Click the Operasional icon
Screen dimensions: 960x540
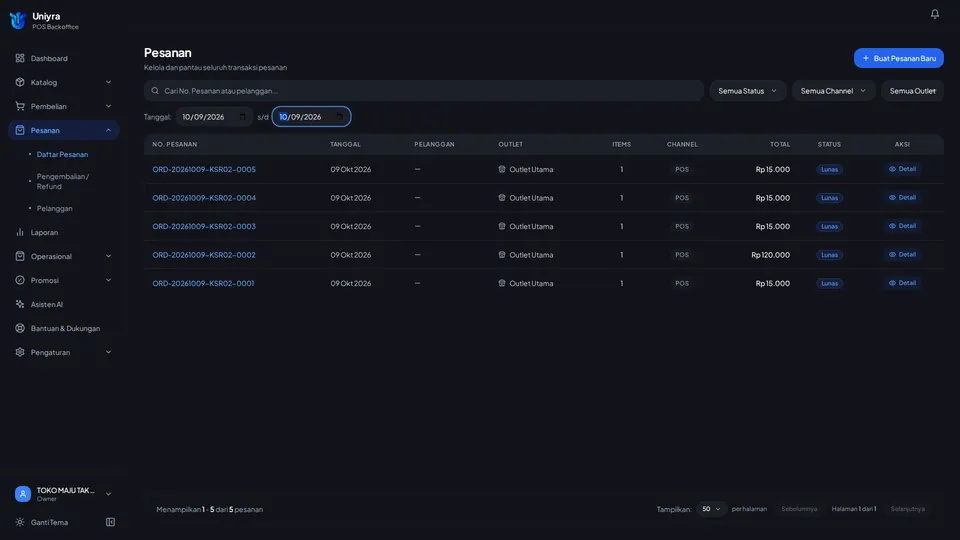[20, 256]
